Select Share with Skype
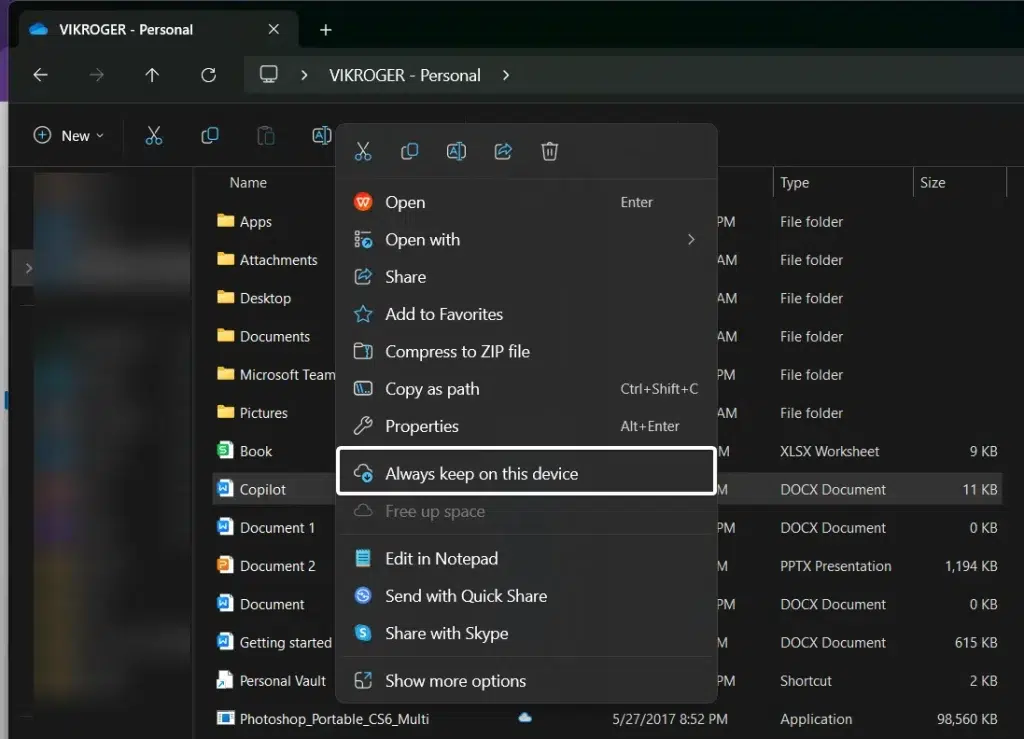This screenshot has width=1024, height=739. 526,633
